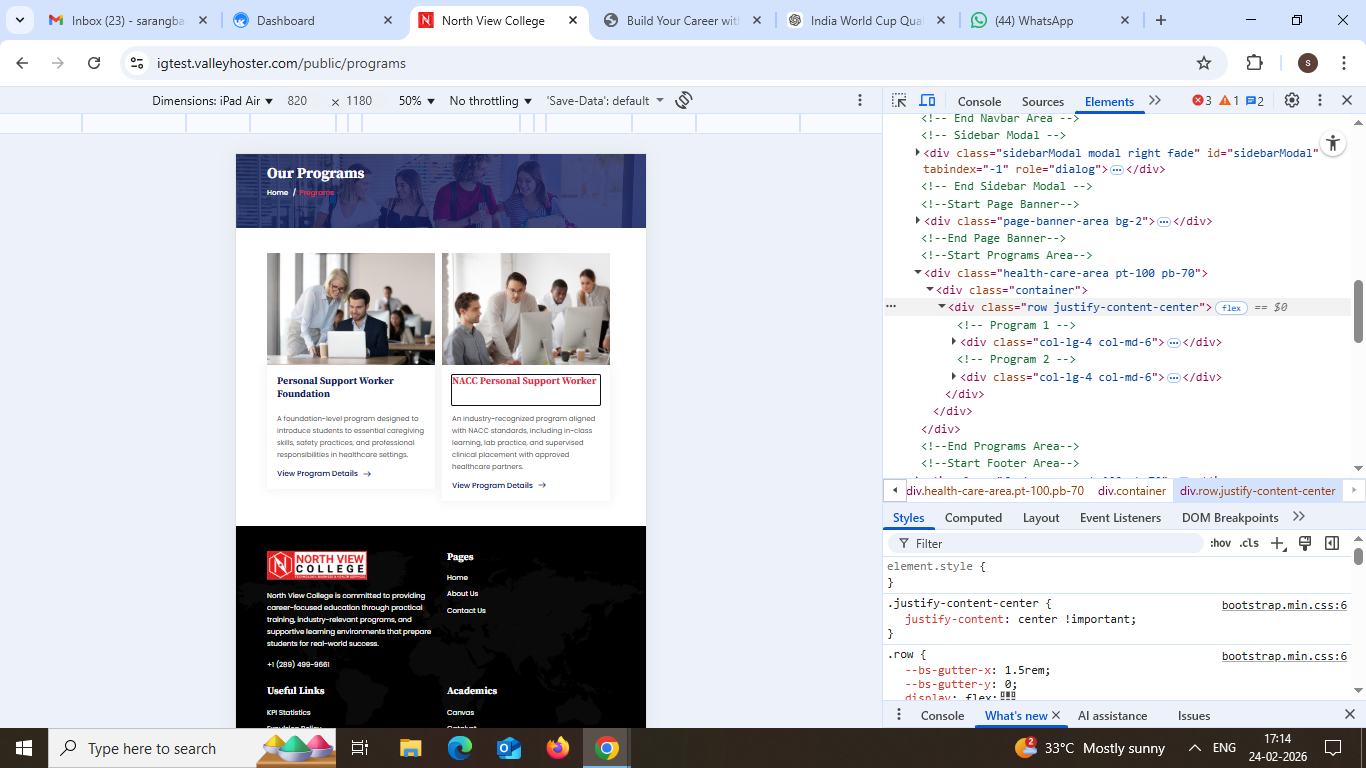The width and height of the screenshot is (1366, 768).
Task: Click the blue issues count badge
Action: pyautogui.click(x=1255, y=101)
